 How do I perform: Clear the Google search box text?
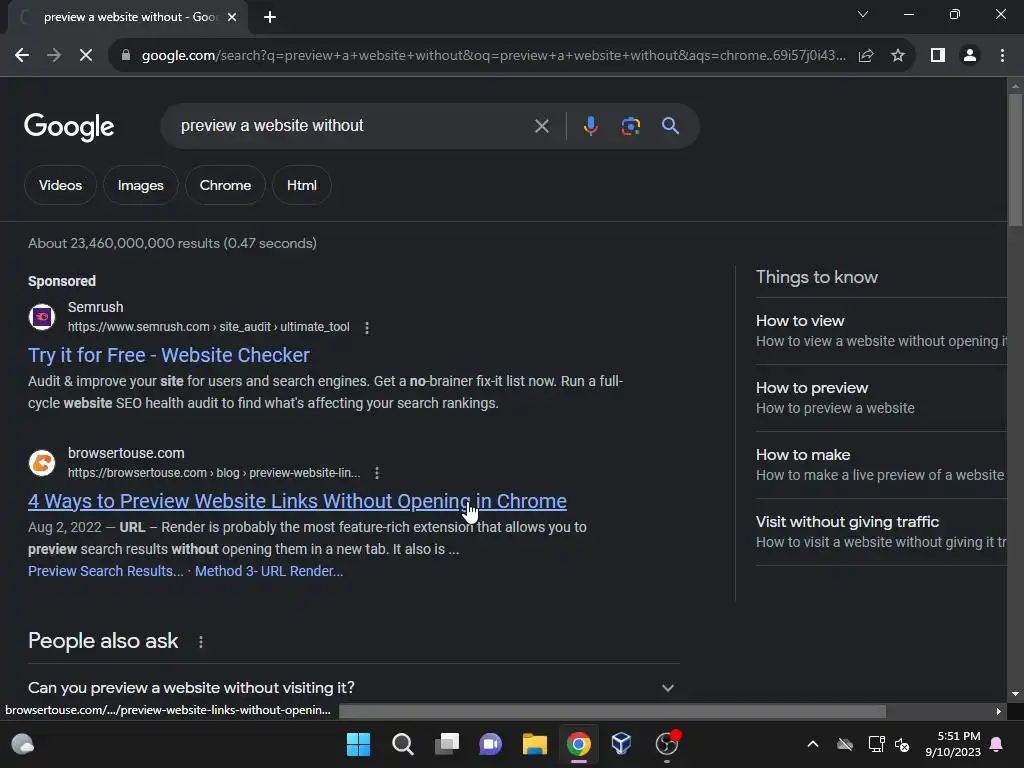click(x=541, y=126)
